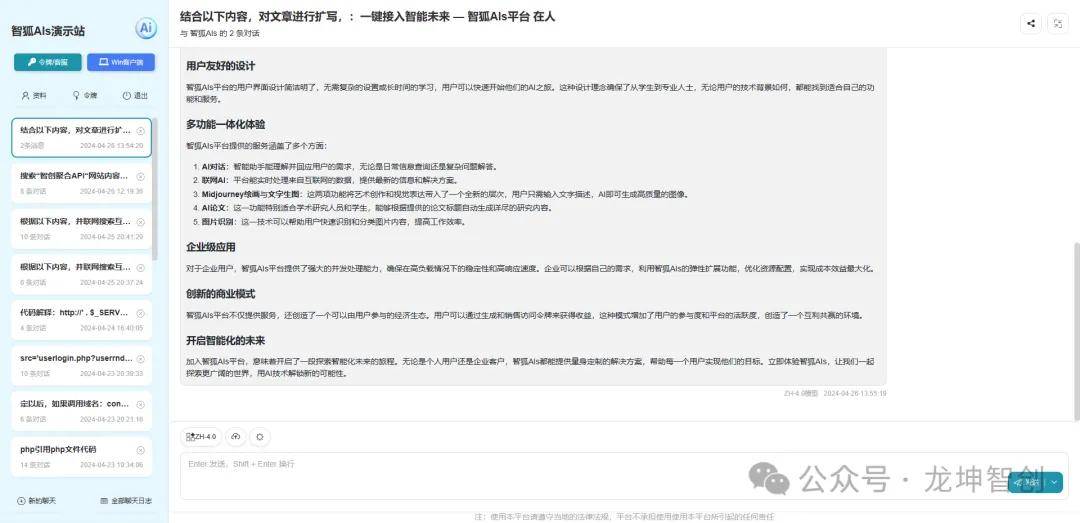Open the ZH-4.0 model selector
The image size is (1080, 523).
tap(201, 436)
